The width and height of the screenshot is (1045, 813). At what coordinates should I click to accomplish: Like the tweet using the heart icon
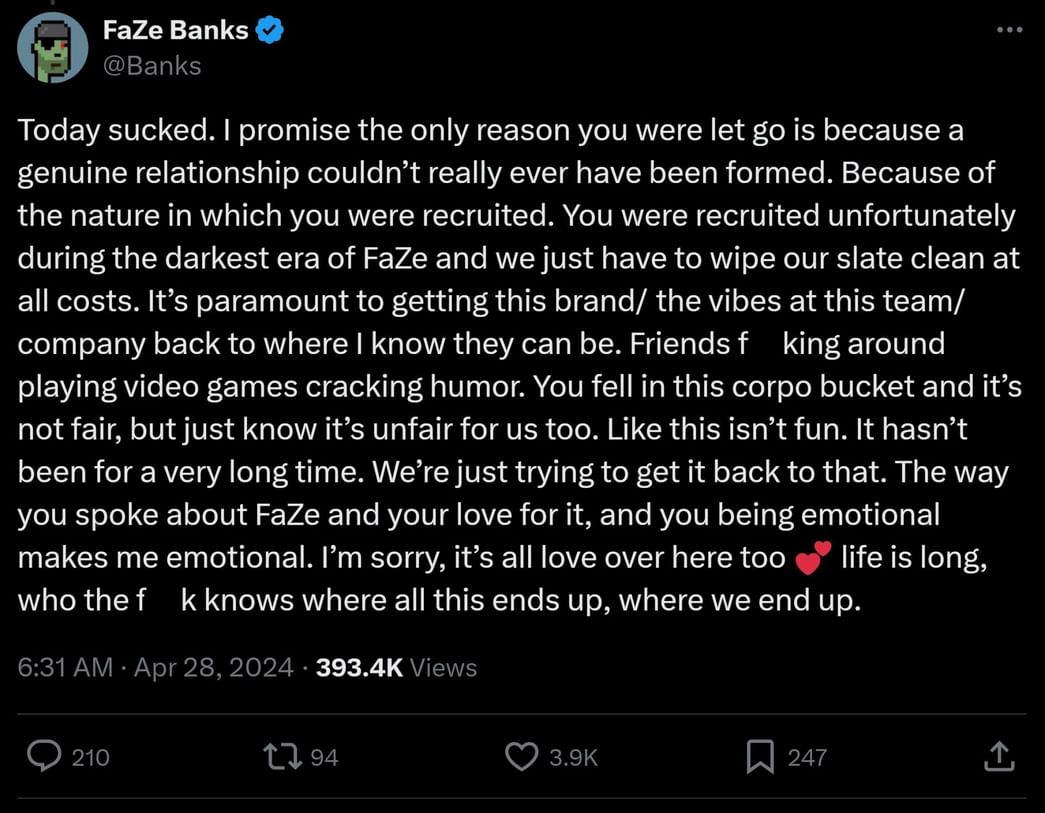521,757
